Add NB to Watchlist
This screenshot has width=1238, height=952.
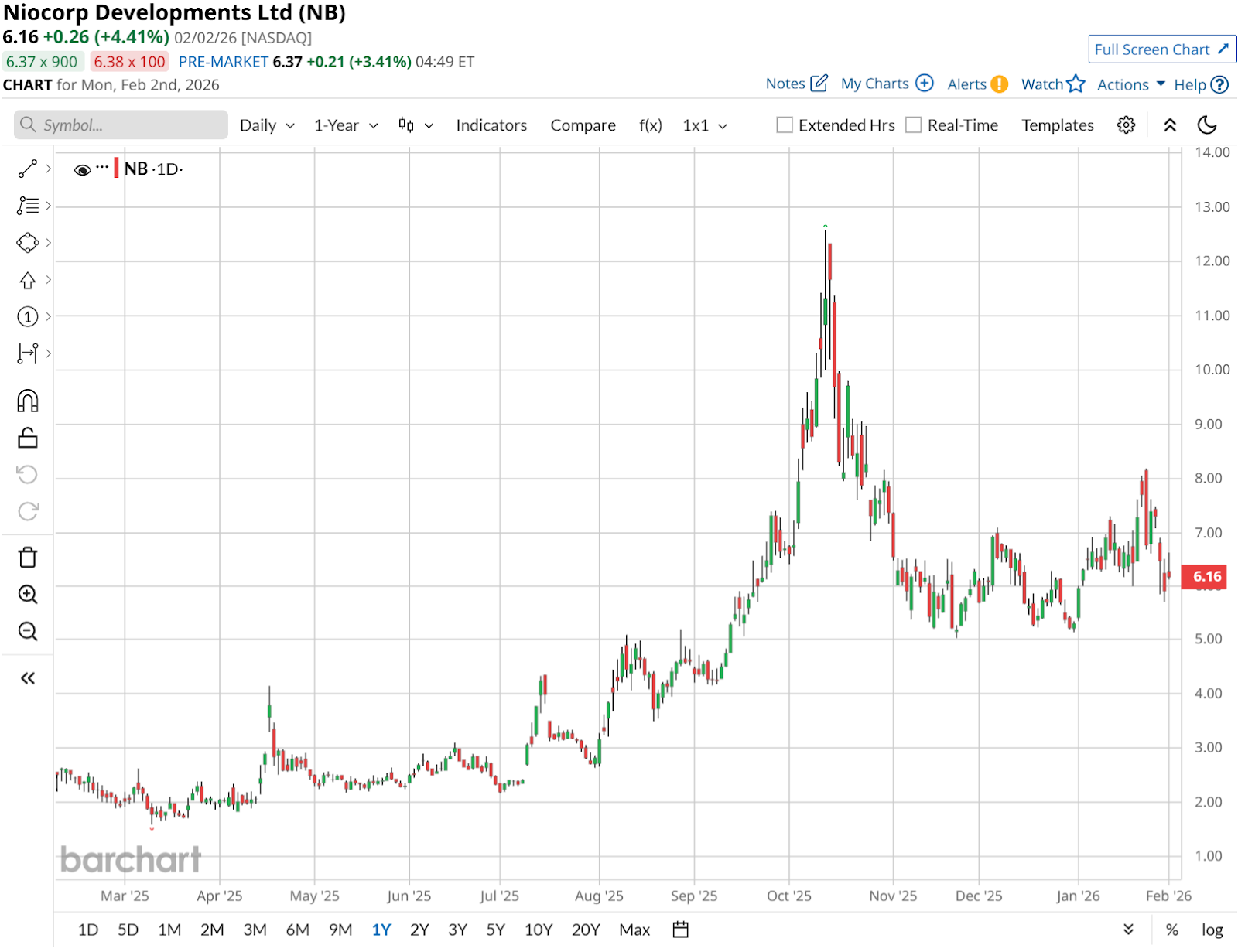pyautogui.click(x=1053, y=84)
